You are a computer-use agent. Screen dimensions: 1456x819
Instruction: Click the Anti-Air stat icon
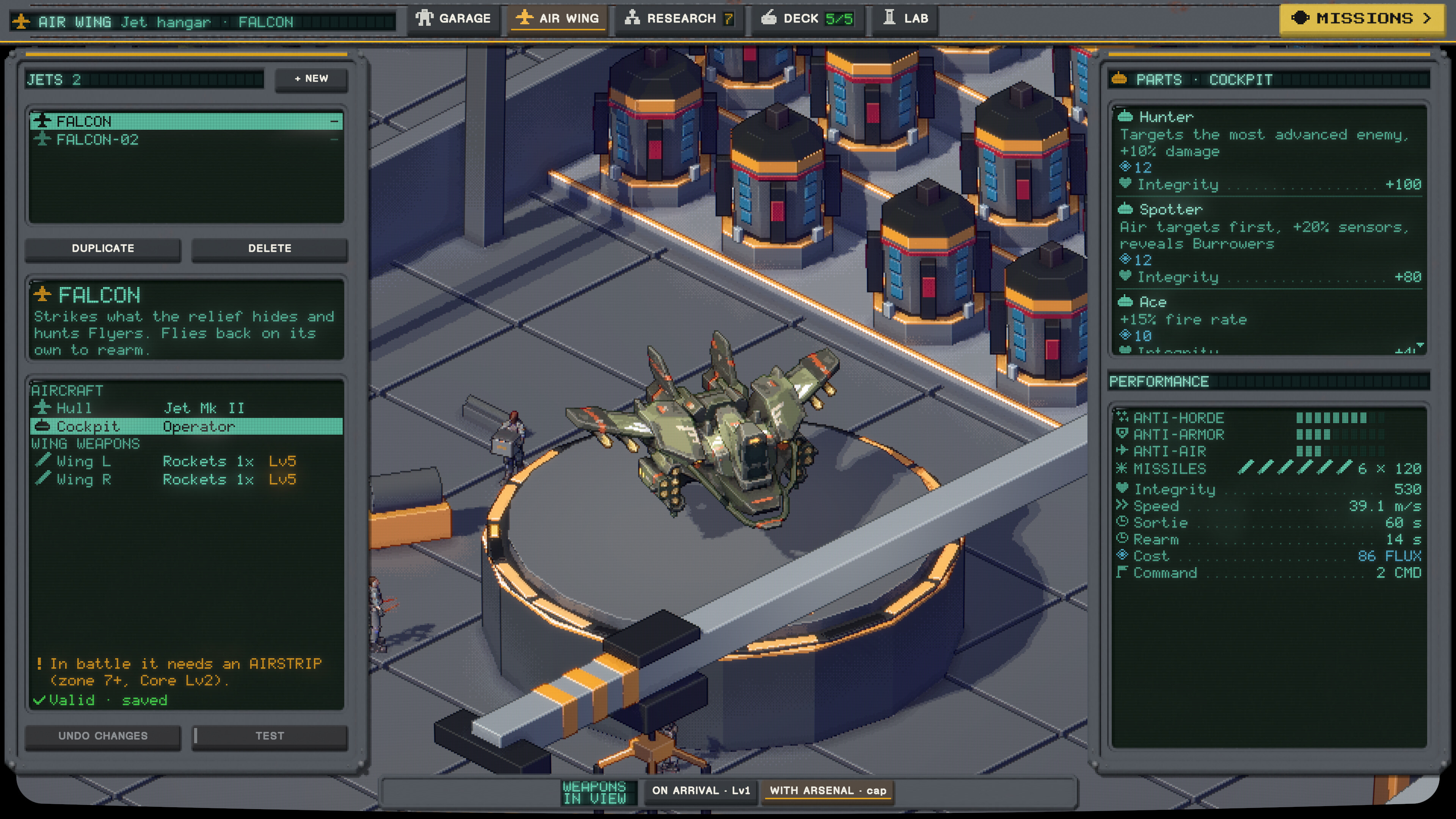[1122, 451]
